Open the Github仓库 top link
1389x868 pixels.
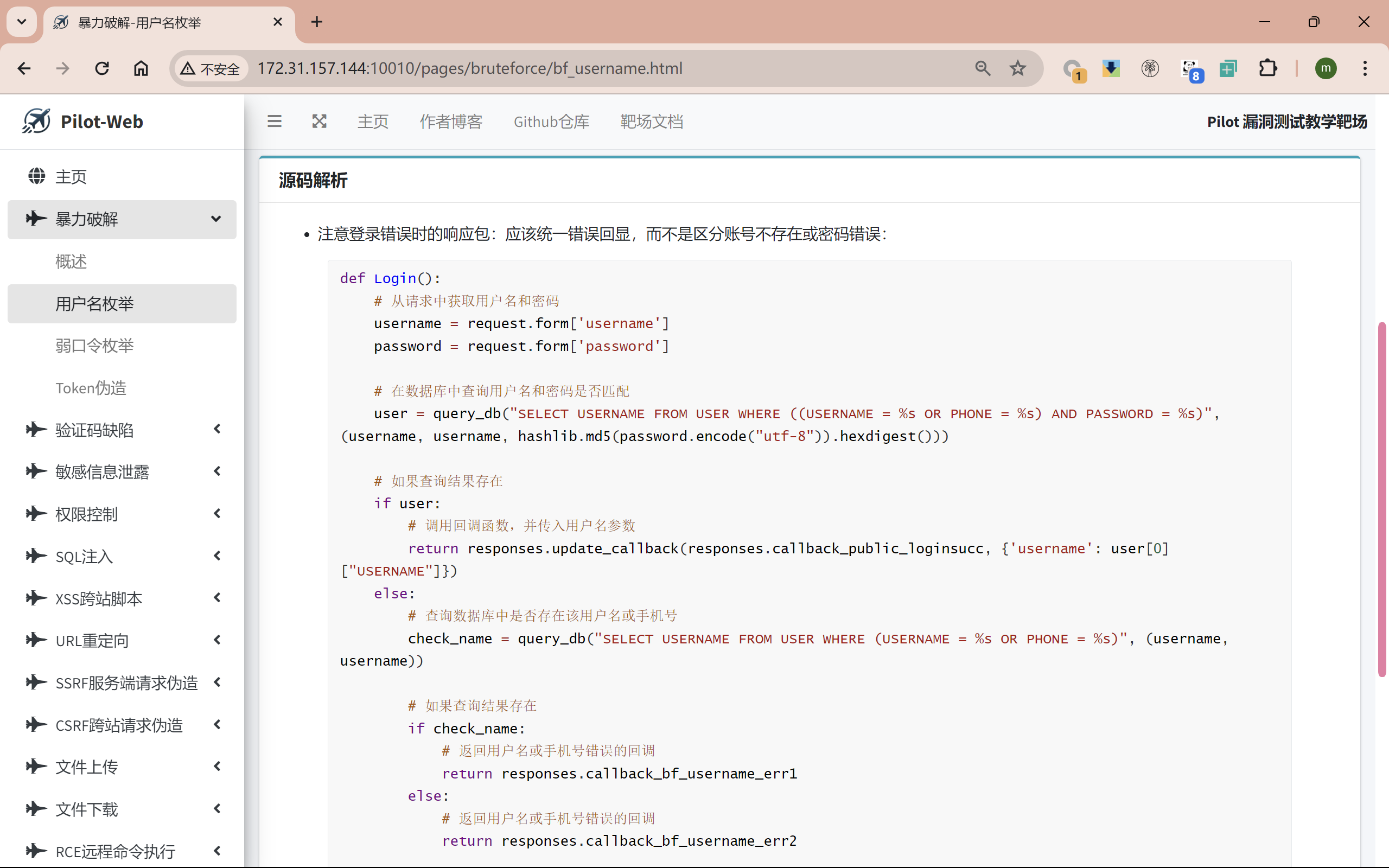click(551, 122)
